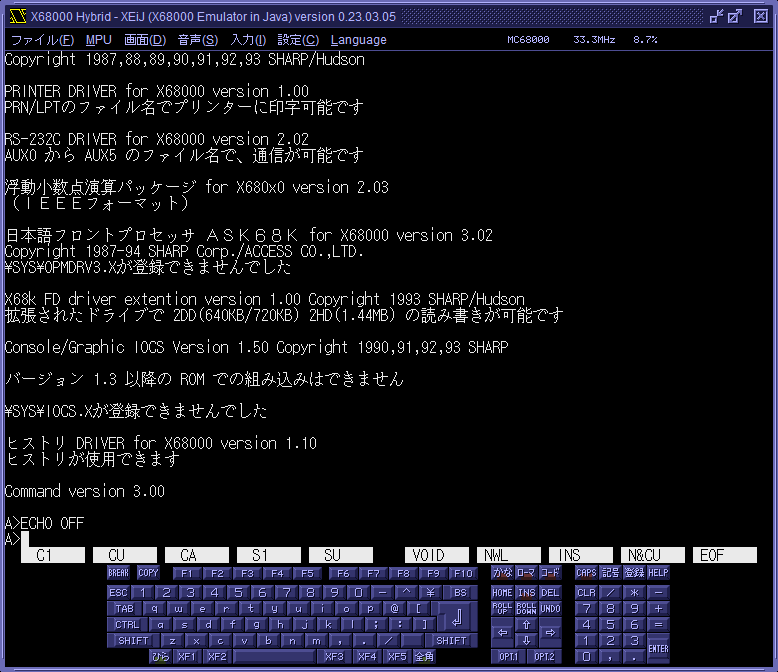Click the numeric keypad ENTER key
The image size is (778, 672).
click(658, 648)
